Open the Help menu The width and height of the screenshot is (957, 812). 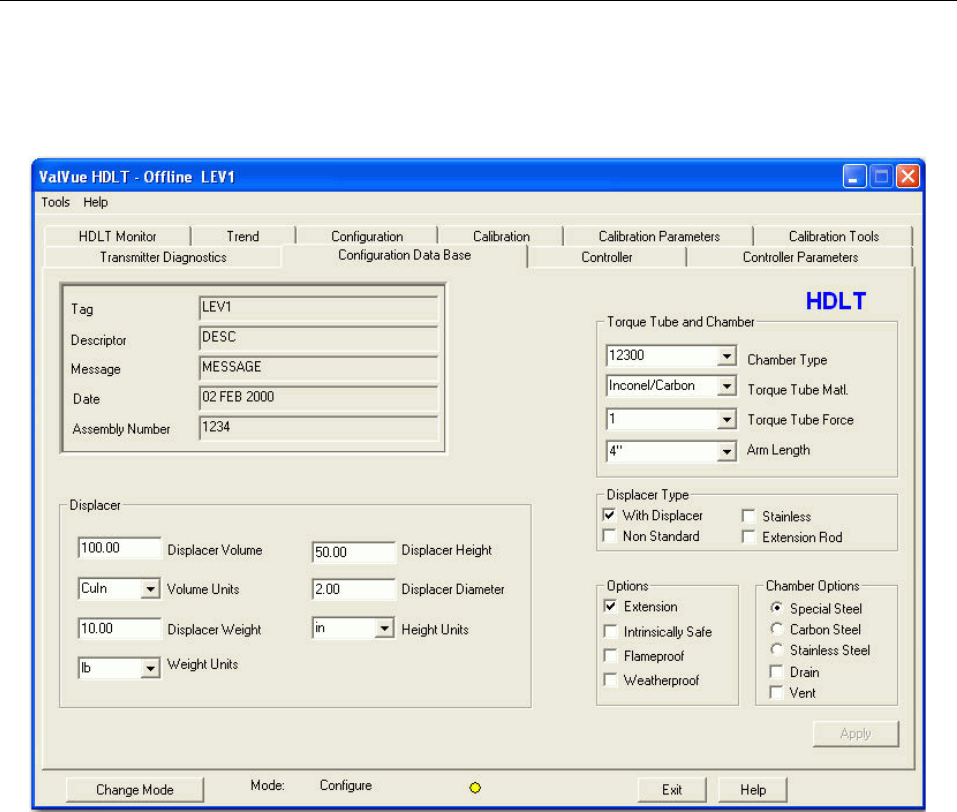click(96, 202)
